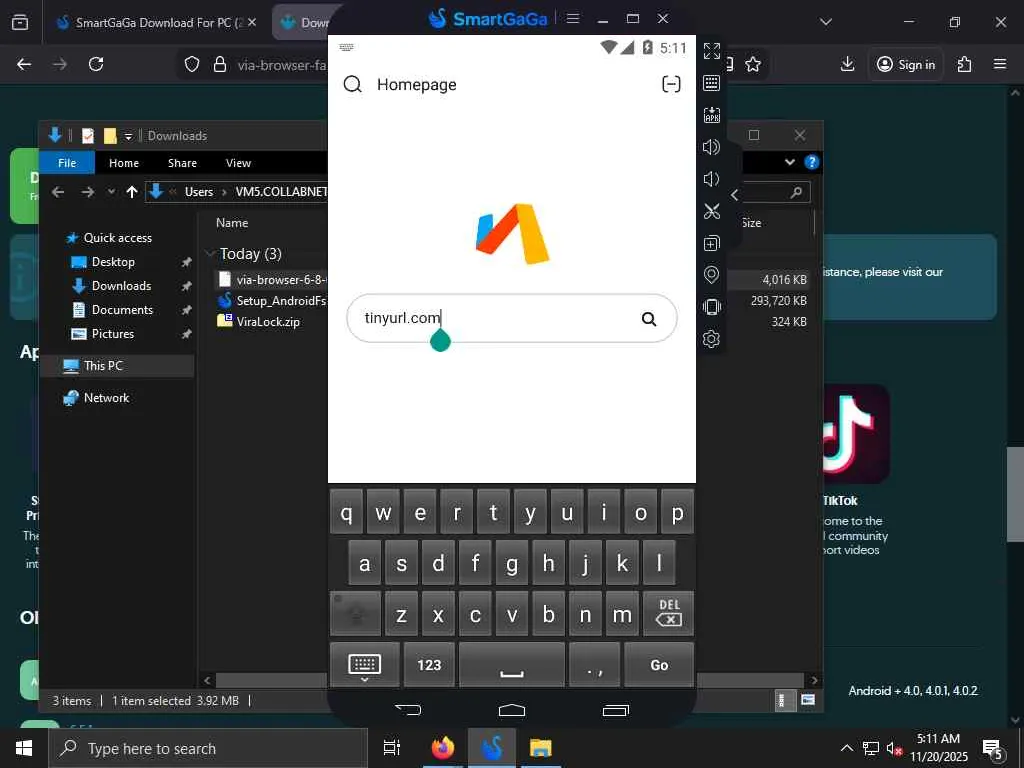This screenshot has height=768, width=1024.
Task: Open Windows Start menu
Action: [24, 748]
